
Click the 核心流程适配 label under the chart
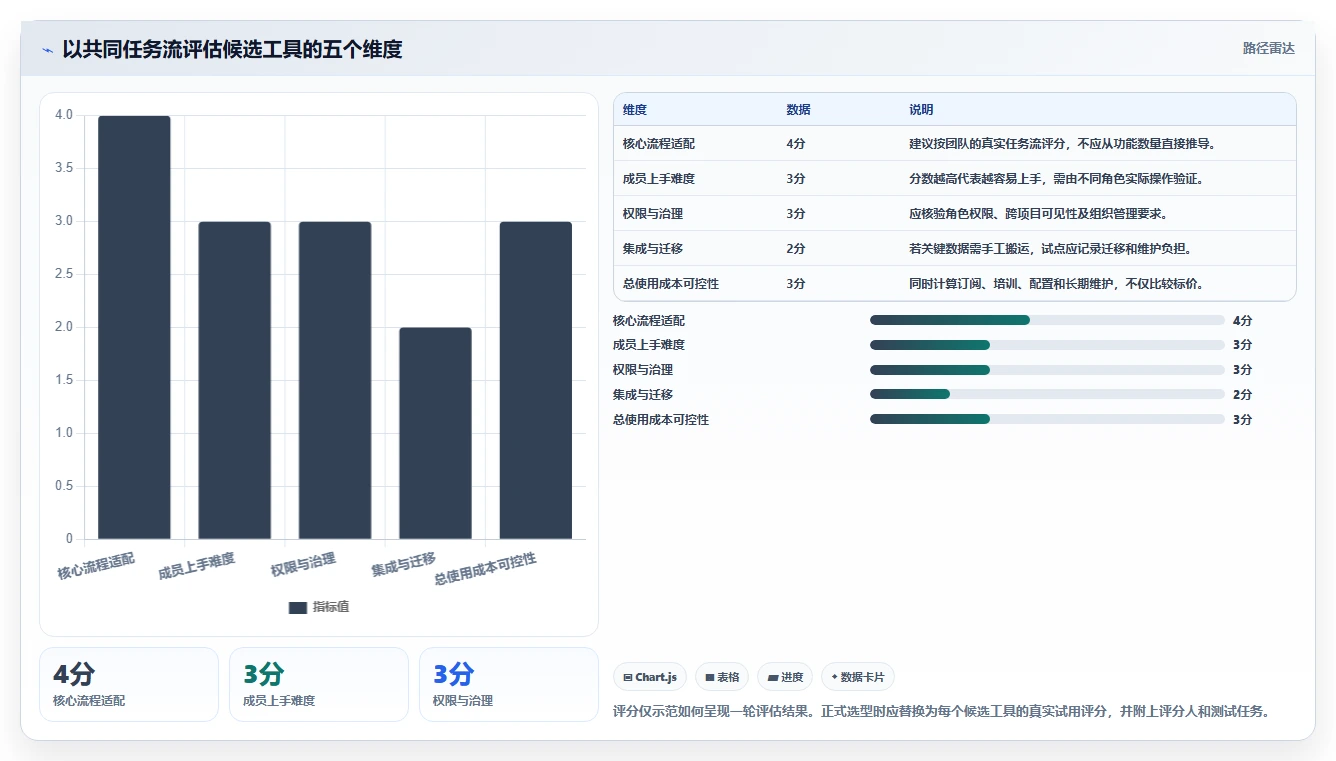(x=96, y=566)
